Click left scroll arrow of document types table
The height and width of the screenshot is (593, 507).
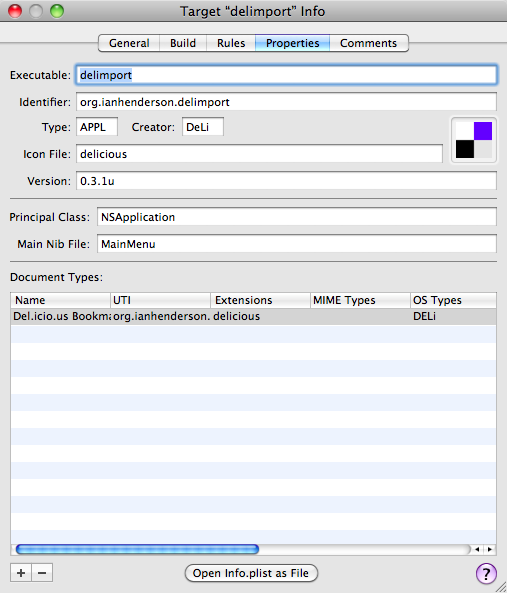pos(478,549)
